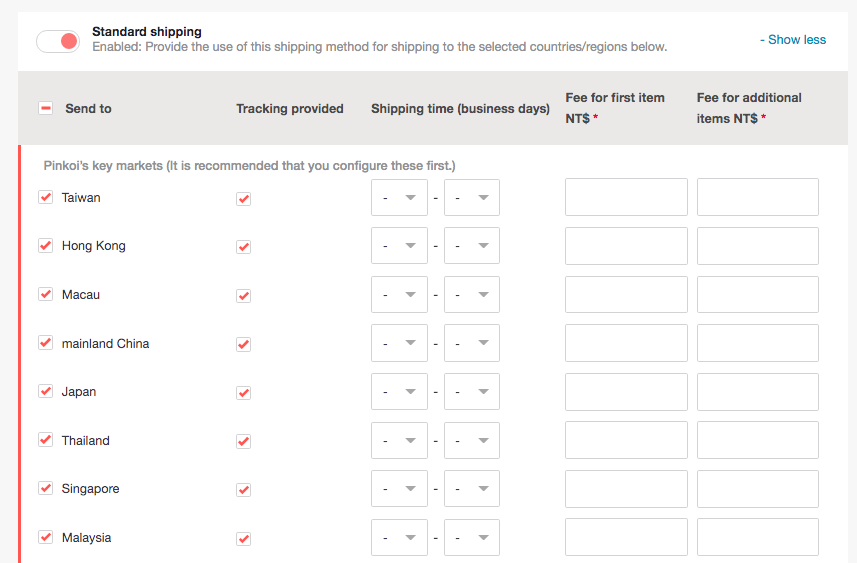Click Malaysia first item fee field
The width and height of the screenshot is (857, 563).
point(626,537)
